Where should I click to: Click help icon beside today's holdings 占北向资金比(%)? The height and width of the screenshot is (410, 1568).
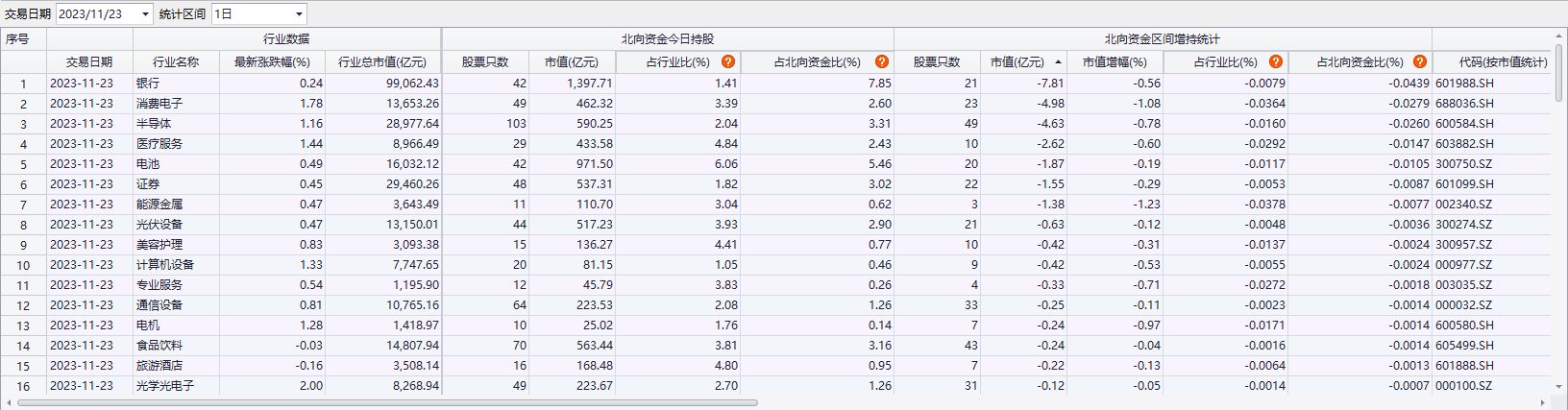[882, 61]
